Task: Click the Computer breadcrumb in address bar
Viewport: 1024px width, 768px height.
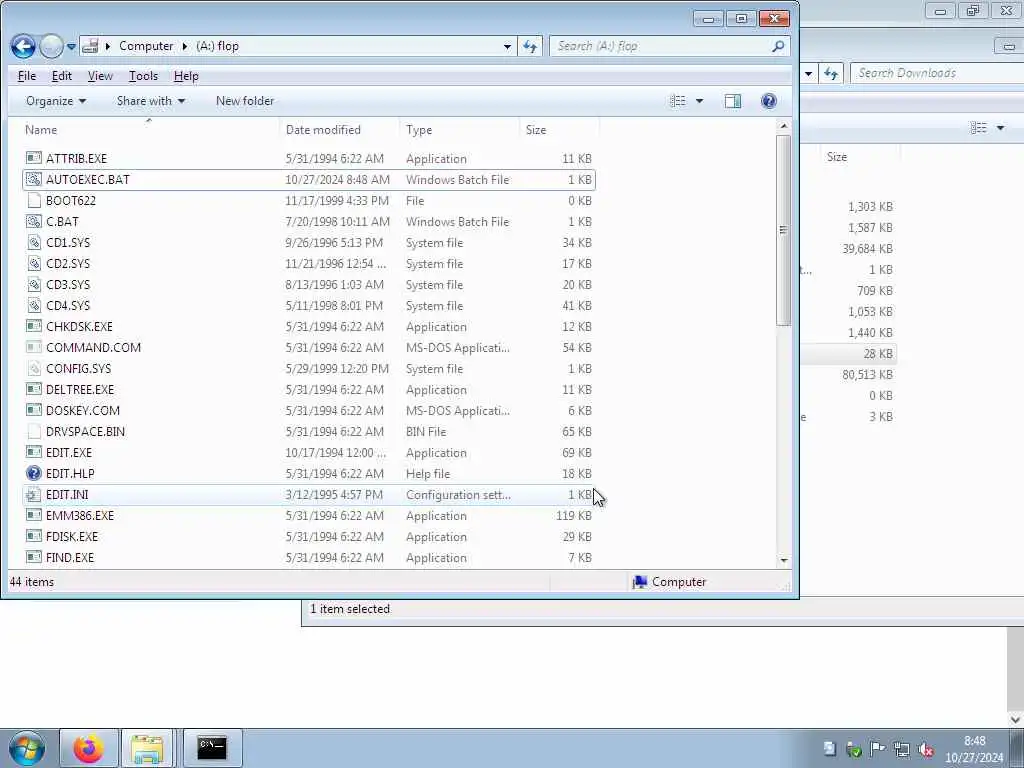Action: [146, 46]
